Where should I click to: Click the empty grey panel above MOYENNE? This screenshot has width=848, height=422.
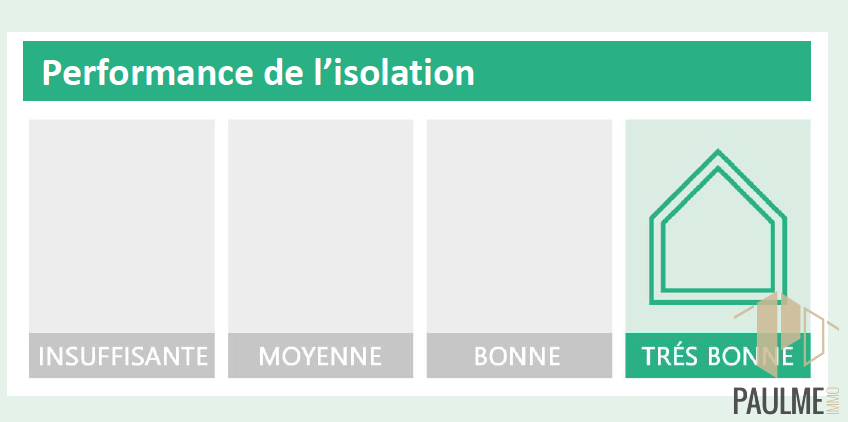pyautogui.click(x=320, y=226)
